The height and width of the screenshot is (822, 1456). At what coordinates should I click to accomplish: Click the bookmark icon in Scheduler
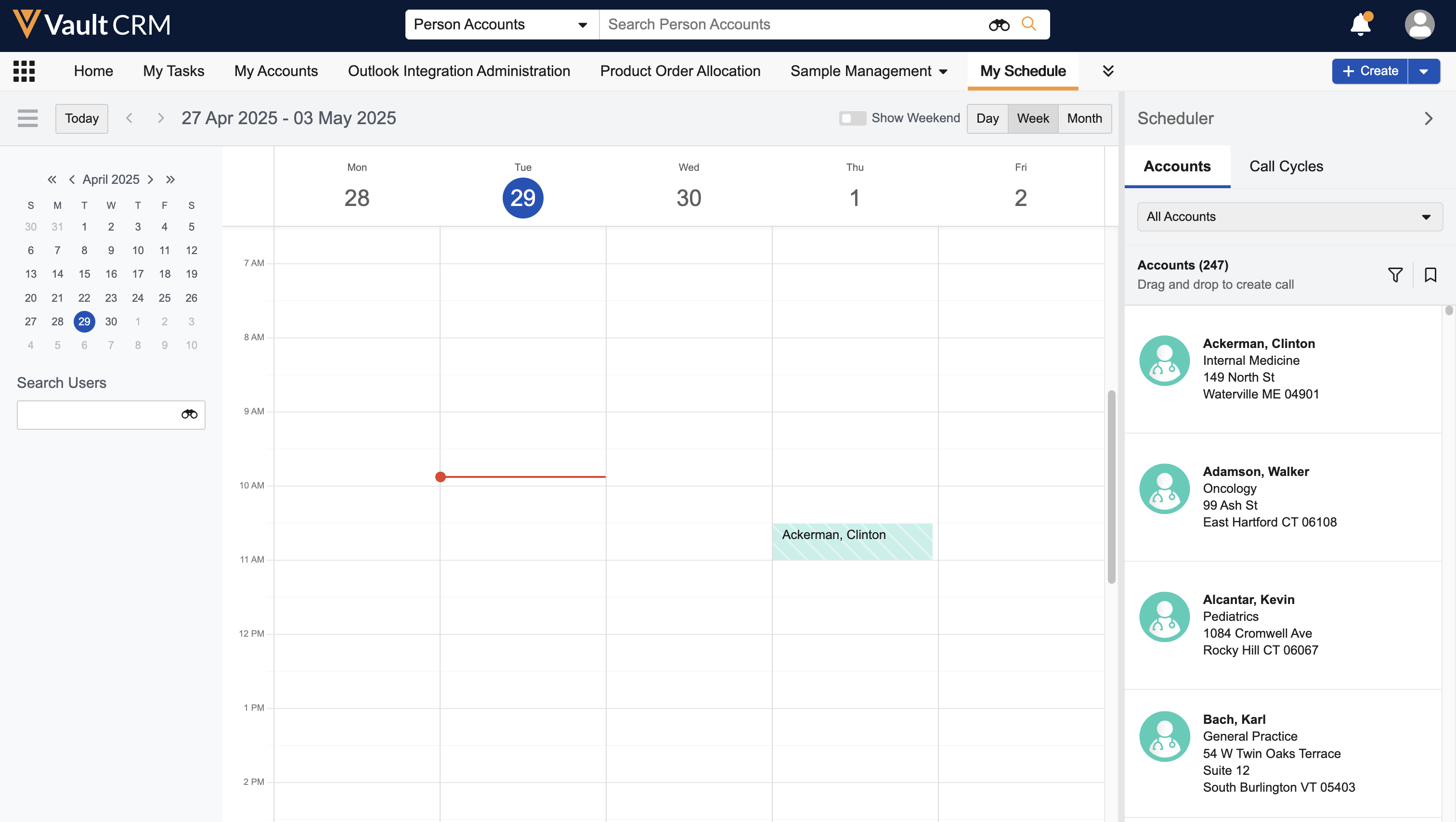[1430, 275]
